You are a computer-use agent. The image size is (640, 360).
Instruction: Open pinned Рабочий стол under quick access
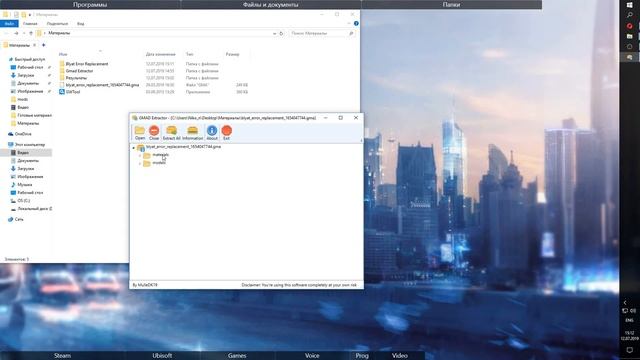[30, 67]
